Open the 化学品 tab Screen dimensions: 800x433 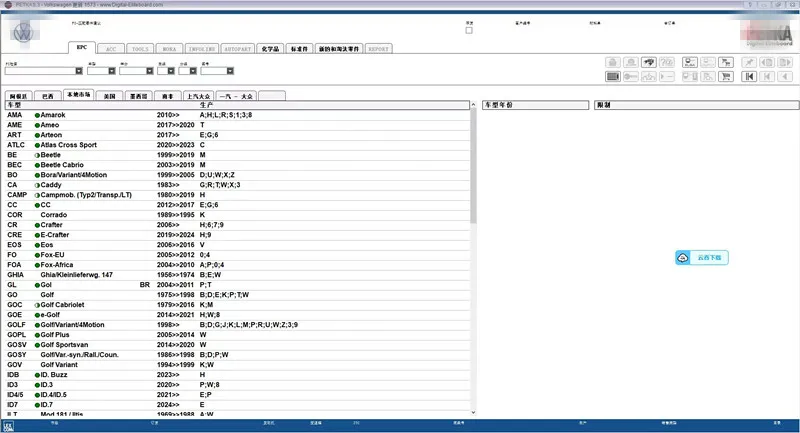tap(270, 49)
